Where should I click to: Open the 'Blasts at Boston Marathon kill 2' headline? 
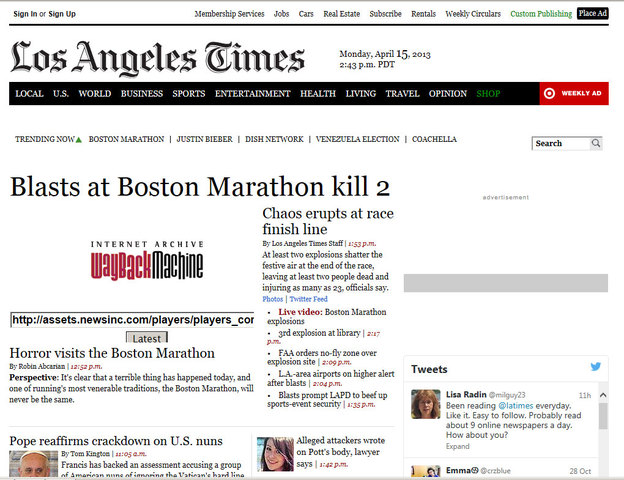click(200, 187)
